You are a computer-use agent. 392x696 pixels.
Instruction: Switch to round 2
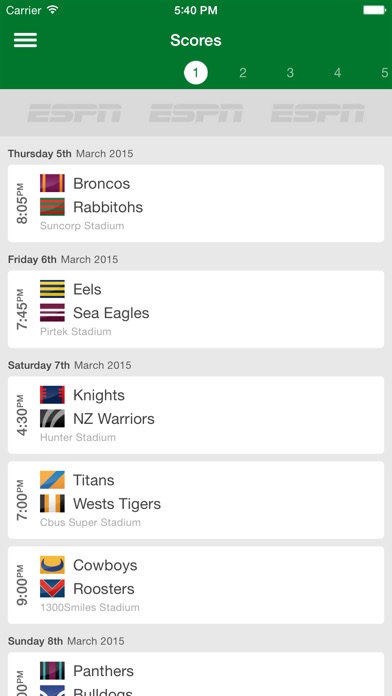[243, 73]
